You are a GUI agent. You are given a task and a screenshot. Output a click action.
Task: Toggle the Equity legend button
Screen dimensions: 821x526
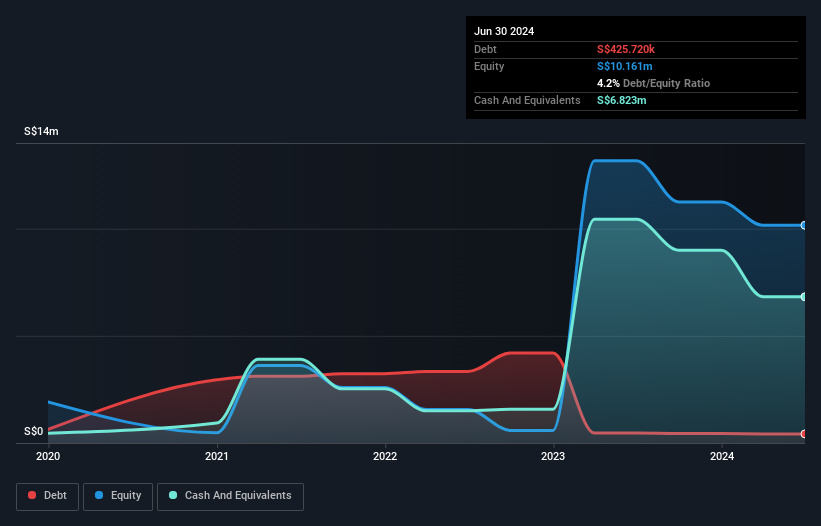pyautogui.click(x=118, y=496)
